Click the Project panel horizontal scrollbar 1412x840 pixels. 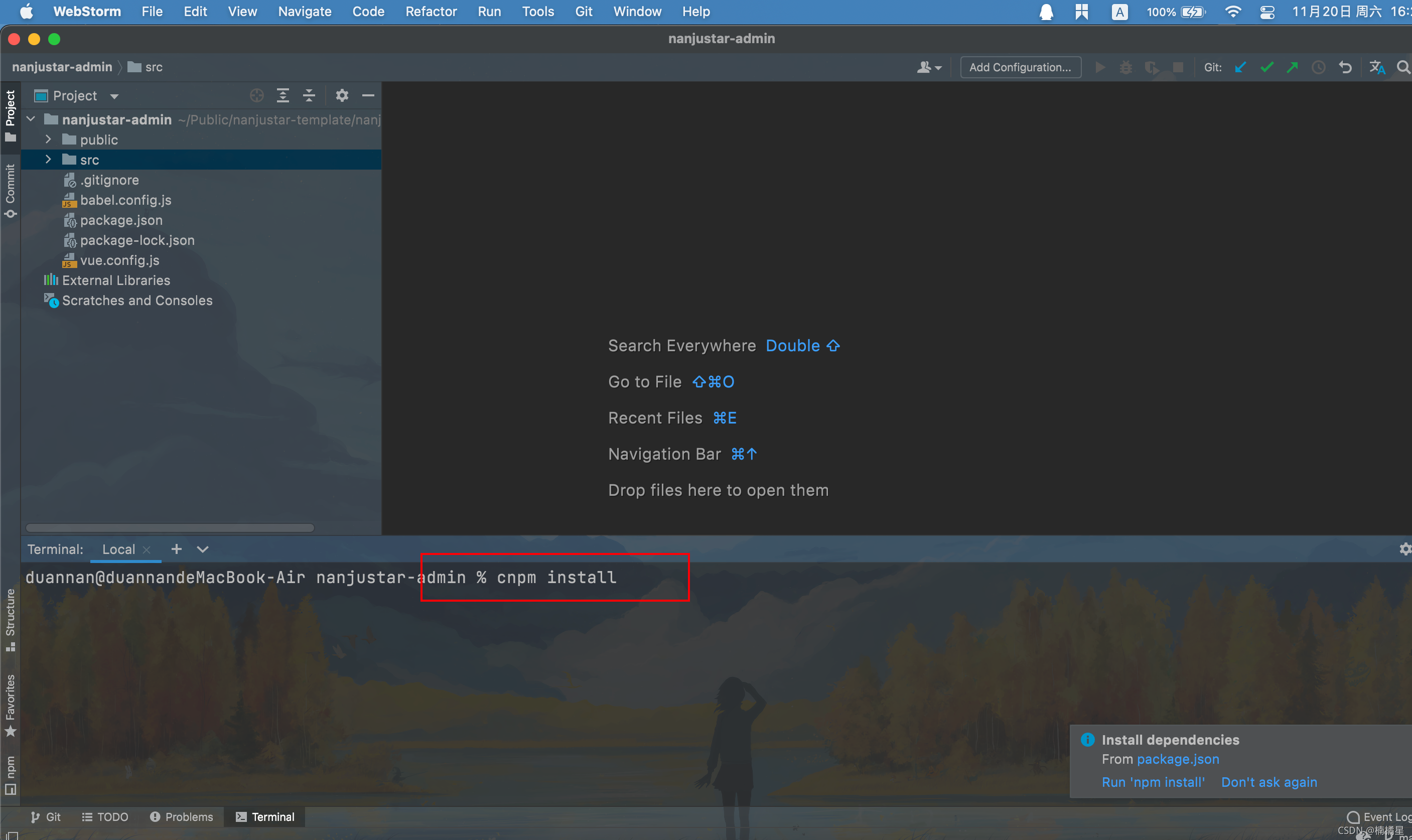[170, 527]
